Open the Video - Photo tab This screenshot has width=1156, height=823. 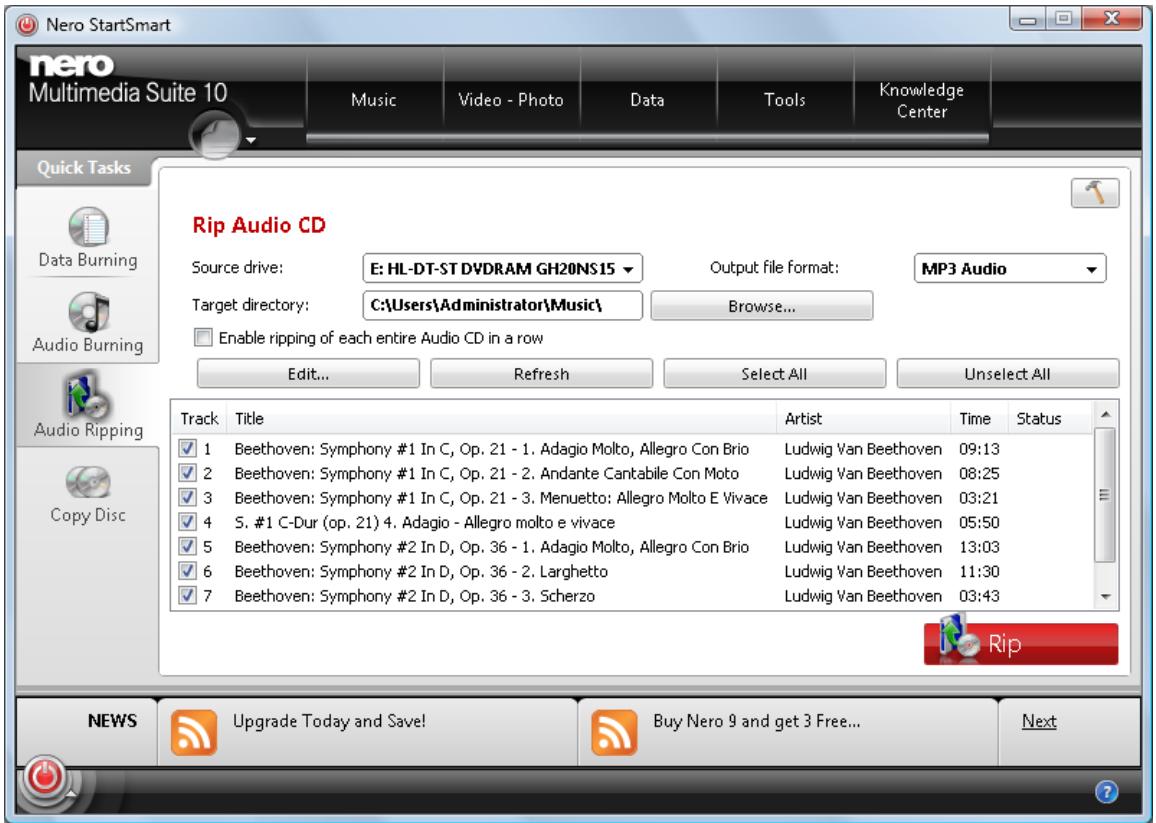[x=511, y=100]
